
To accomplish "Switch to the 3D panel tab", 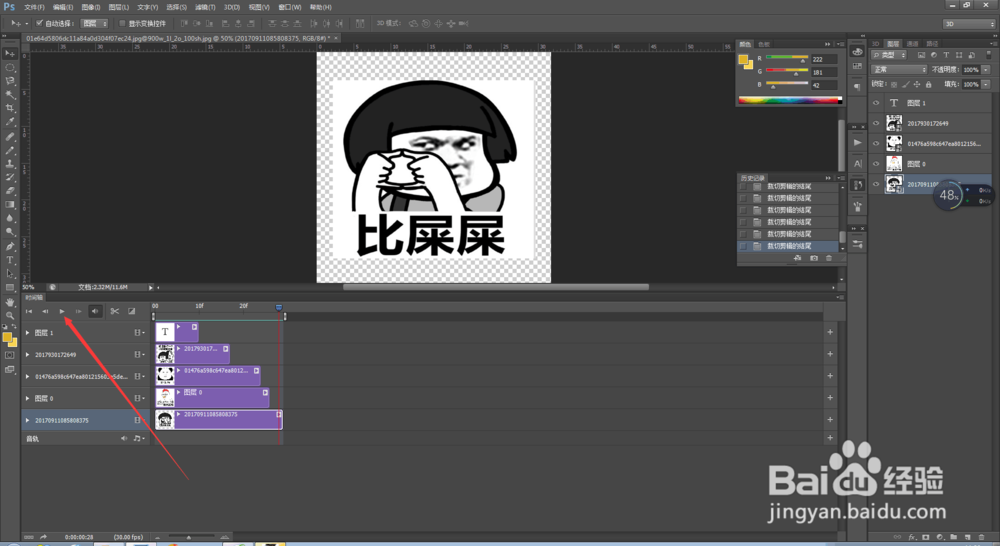I will click(876, 43).
